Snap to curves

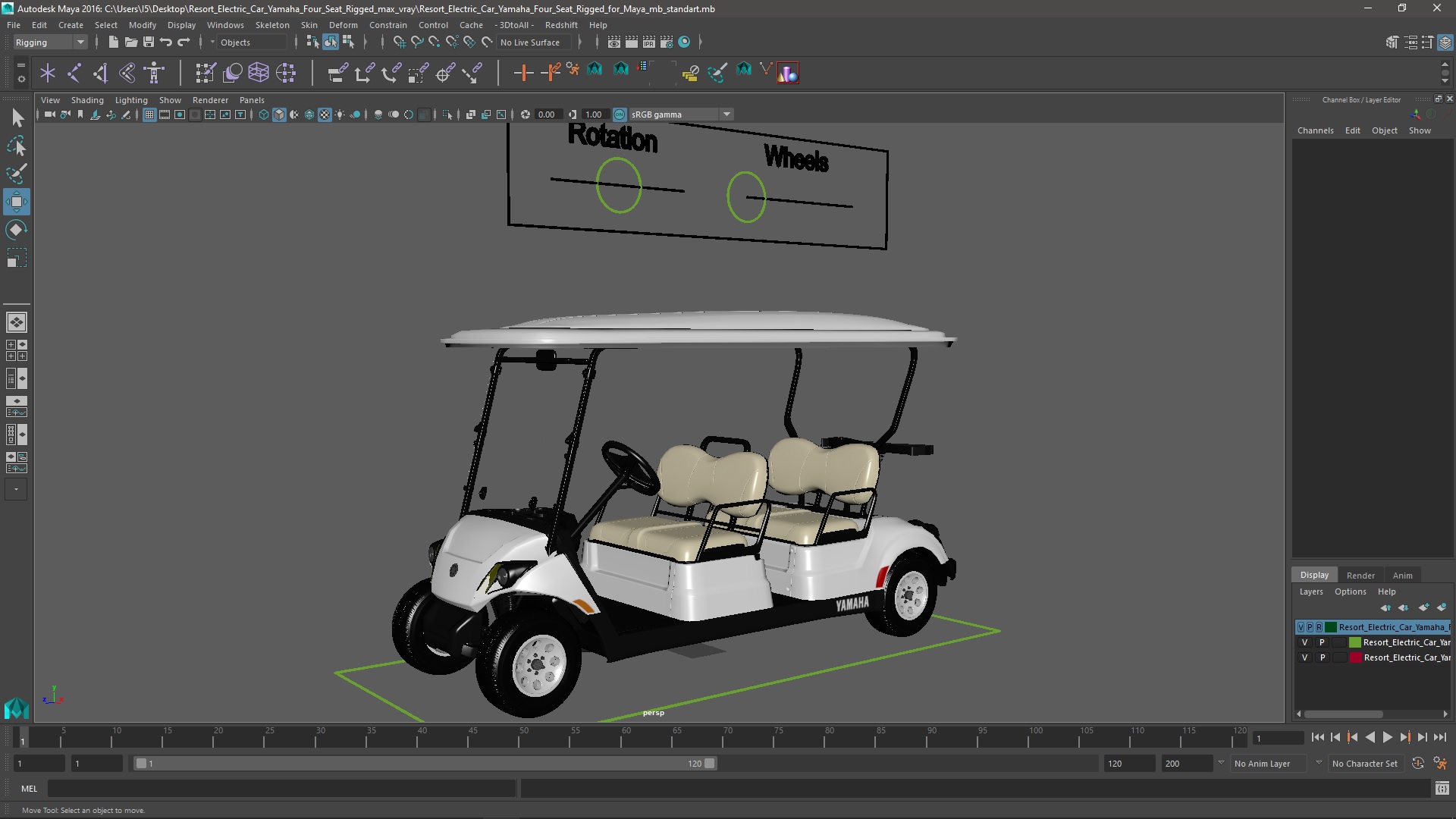(416, 42)
